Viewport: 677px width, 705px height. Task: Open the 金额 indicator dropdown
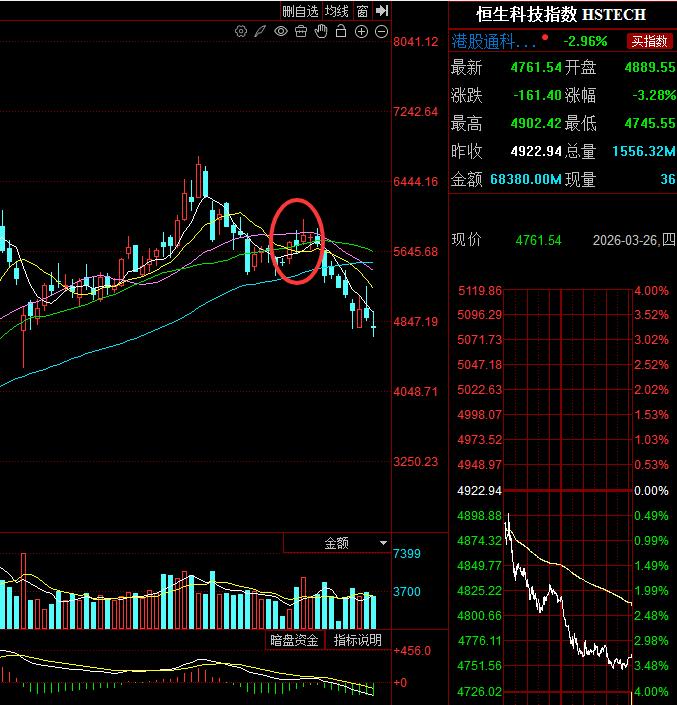[337, 543]
